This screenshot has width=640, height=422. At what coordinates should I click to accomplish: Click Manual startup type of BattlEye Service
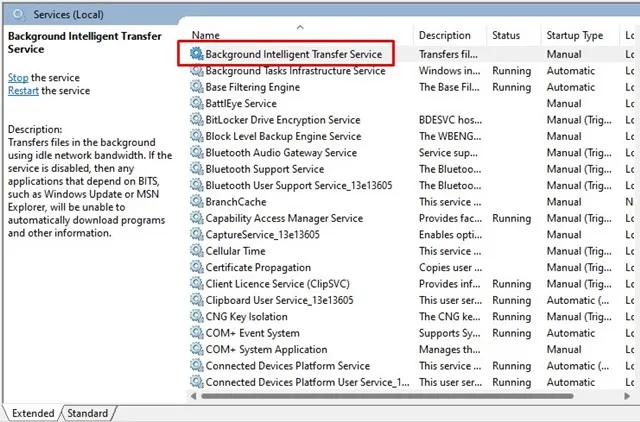pos(564,103)
